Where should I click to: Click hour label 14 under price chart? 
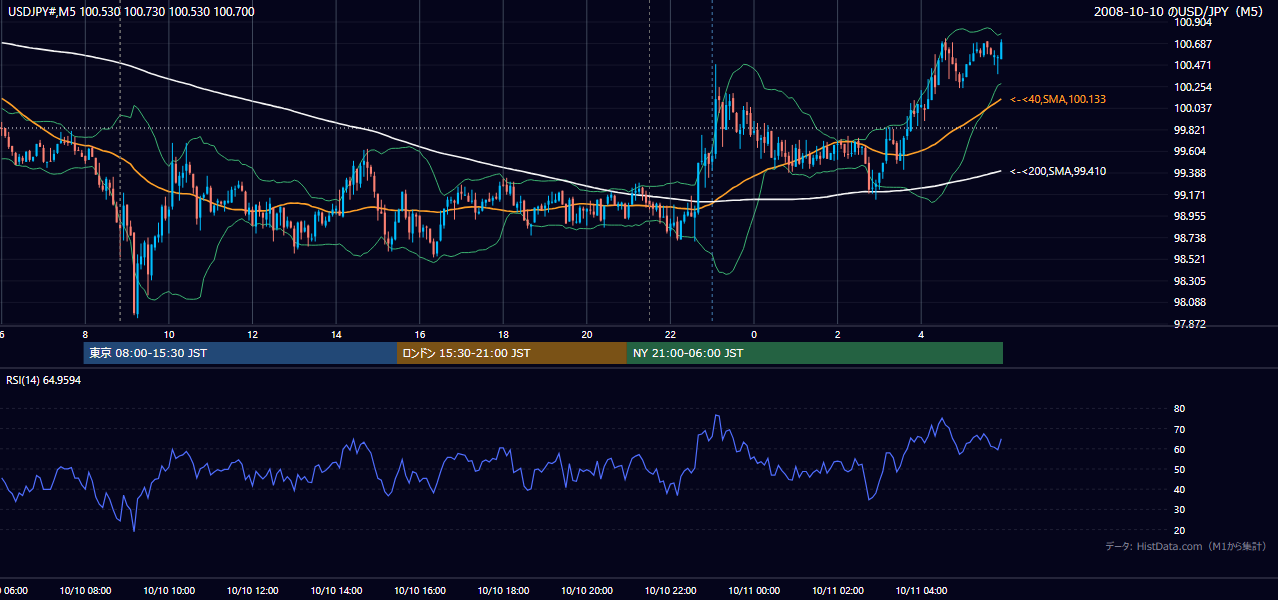click(336, 334)
